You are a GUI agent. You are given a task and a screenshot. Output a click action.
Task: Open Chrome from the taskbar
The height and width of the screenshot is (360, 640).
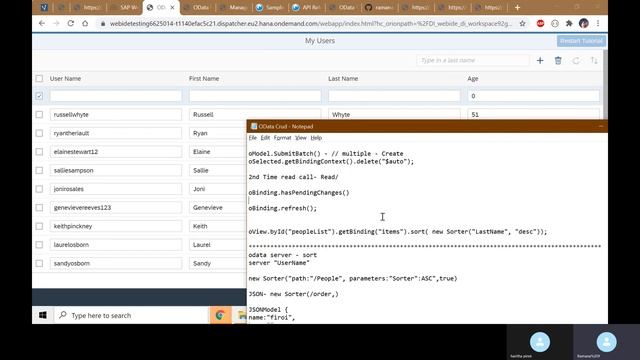pos(220,315)
